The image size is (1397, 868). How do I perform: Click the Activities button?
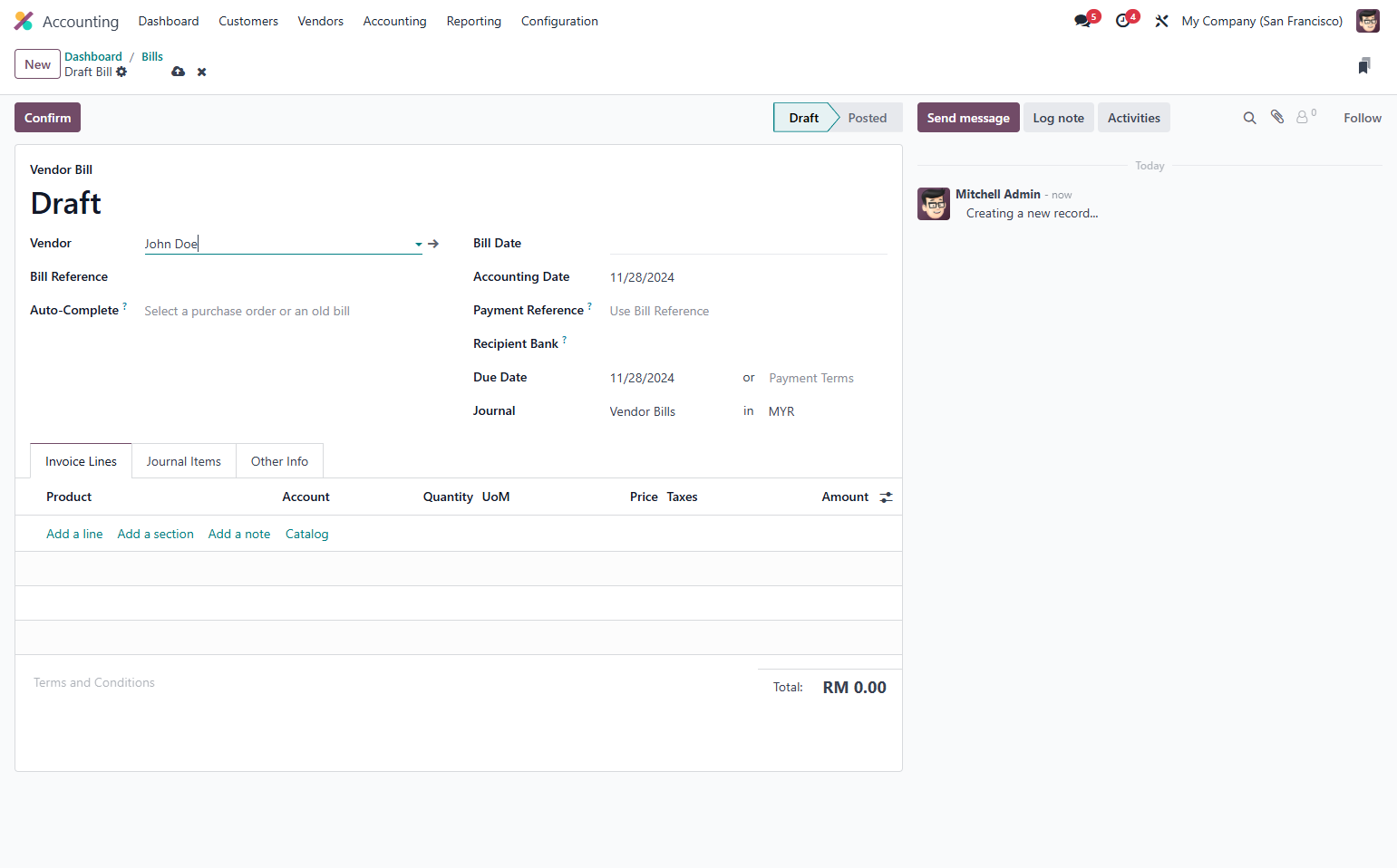coord(1133,118)
